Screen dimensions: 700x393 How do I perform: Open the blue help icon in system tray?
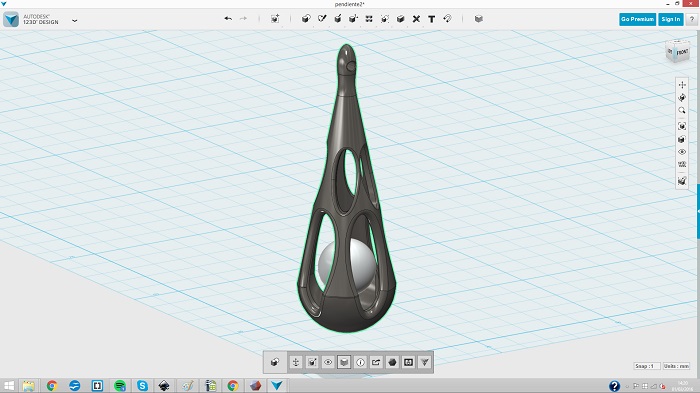coord(614,385)
